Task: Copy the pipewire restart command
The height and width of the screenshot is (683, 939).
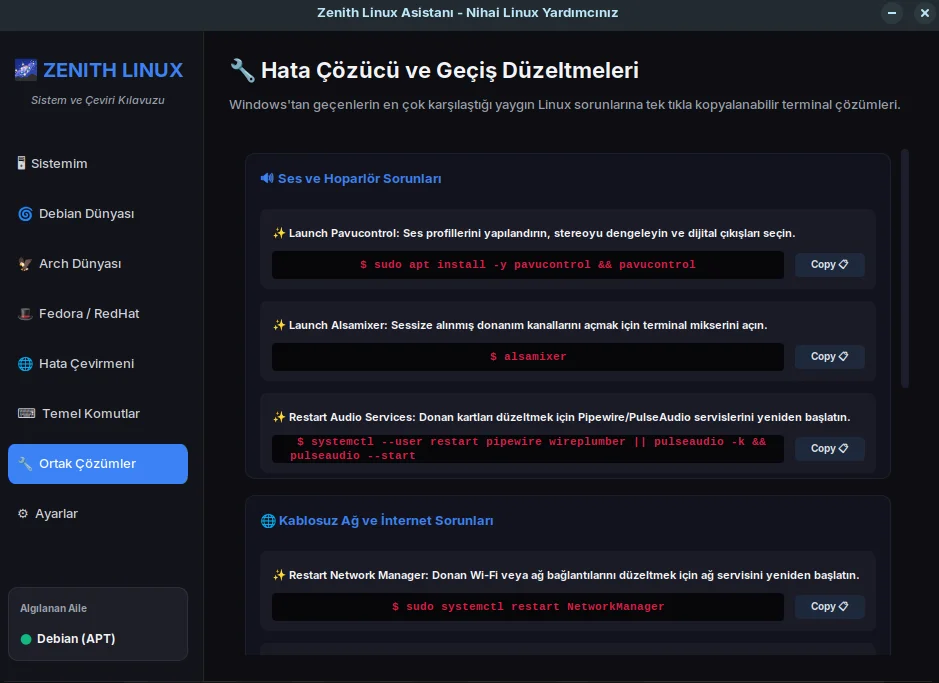Action: [x=829, y=448]
